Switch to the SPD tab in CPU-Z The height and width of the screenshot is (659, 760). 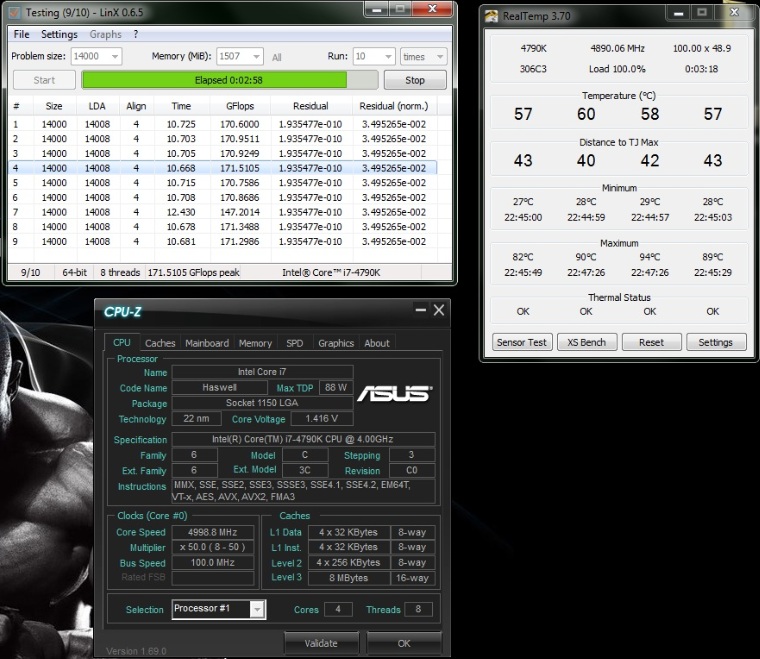[x=295, y=343]
